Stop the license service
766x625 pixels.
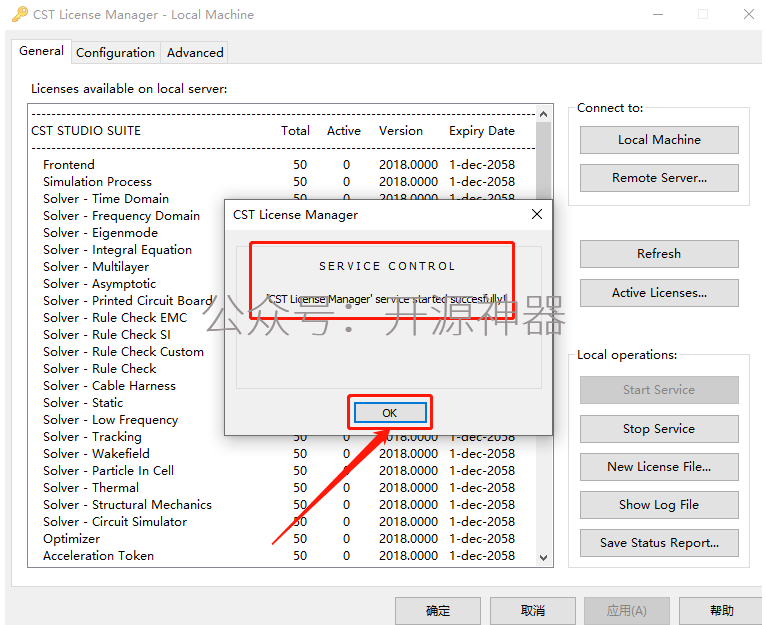coord(659,429)
